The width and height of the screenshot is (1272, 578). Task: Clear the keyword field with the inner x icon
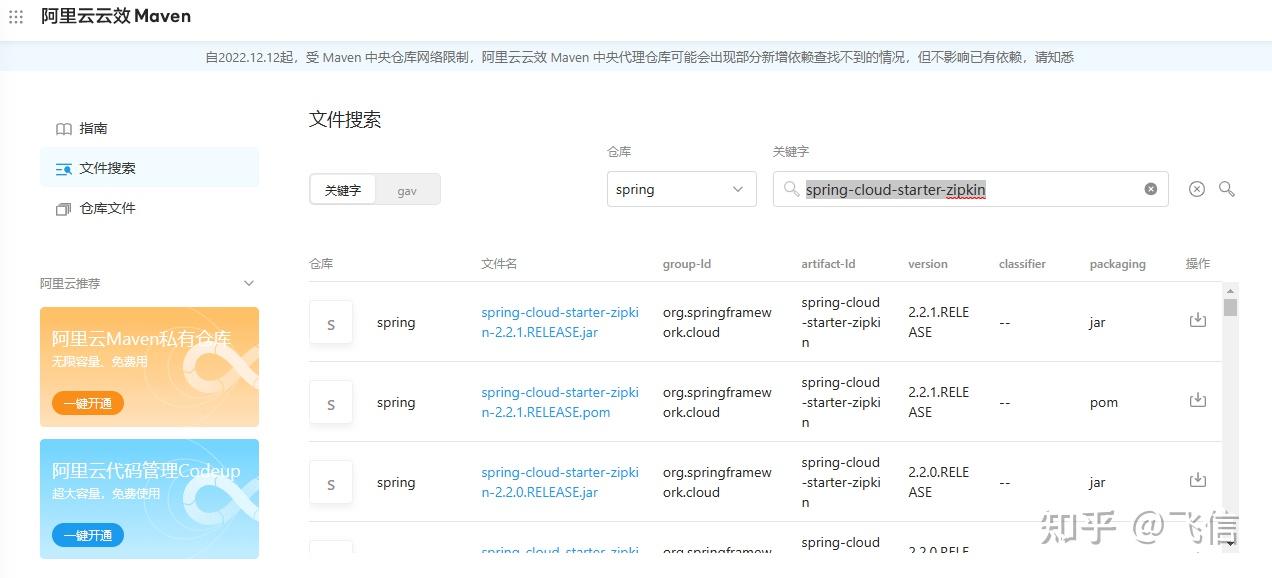[x=1150, y=189]
